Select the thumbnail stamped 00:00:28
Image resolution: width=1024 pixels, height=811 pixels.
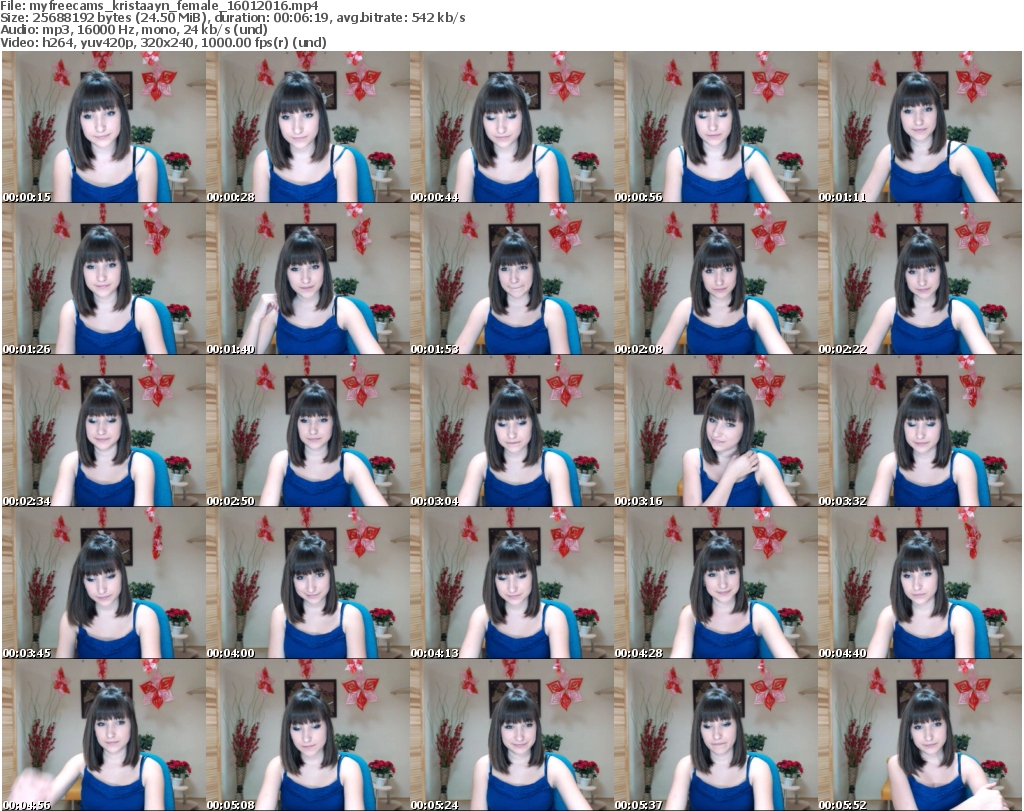coord(308,127)
